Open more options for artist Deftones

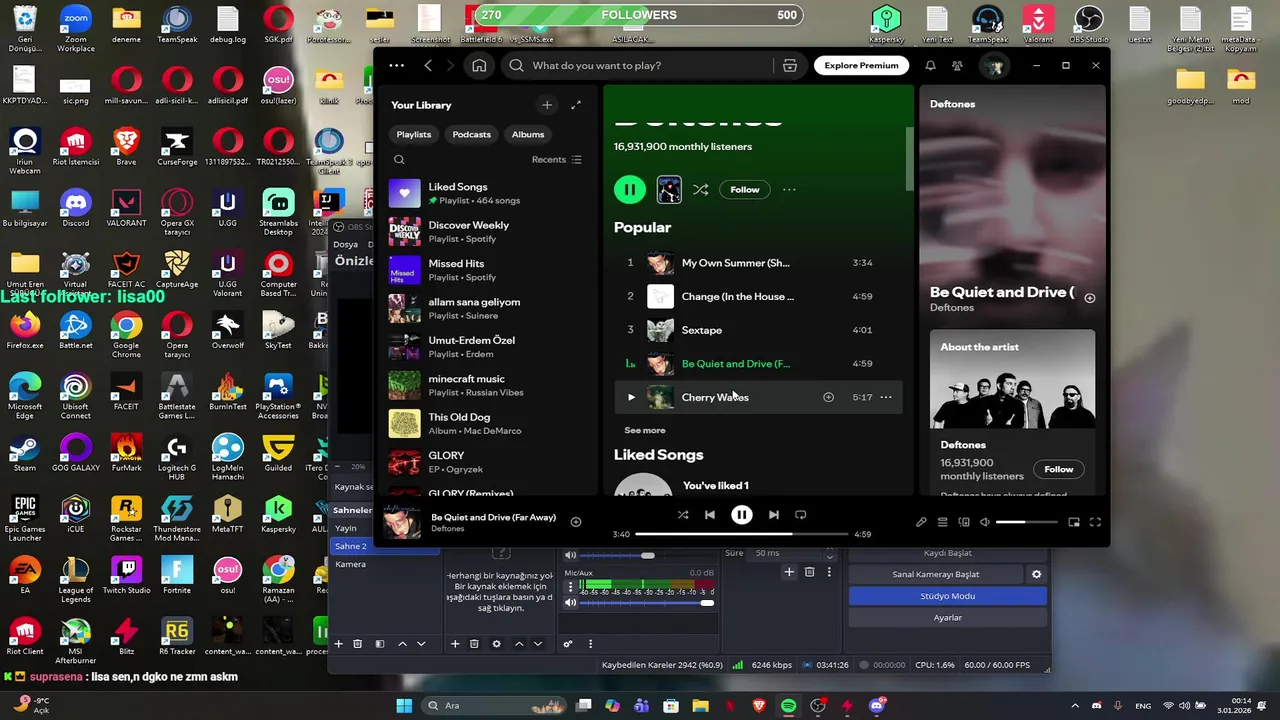click(789, 189)
